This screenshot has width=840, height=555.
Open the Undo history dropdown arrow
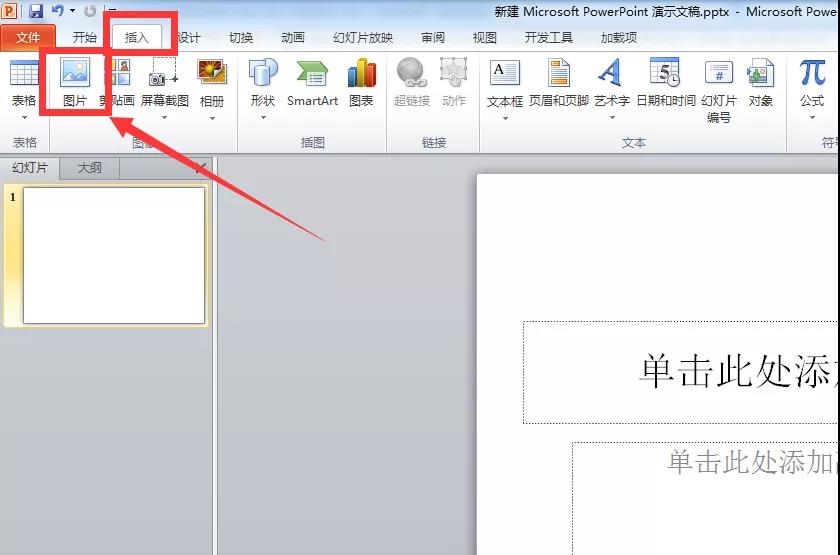tap(72, 10)
